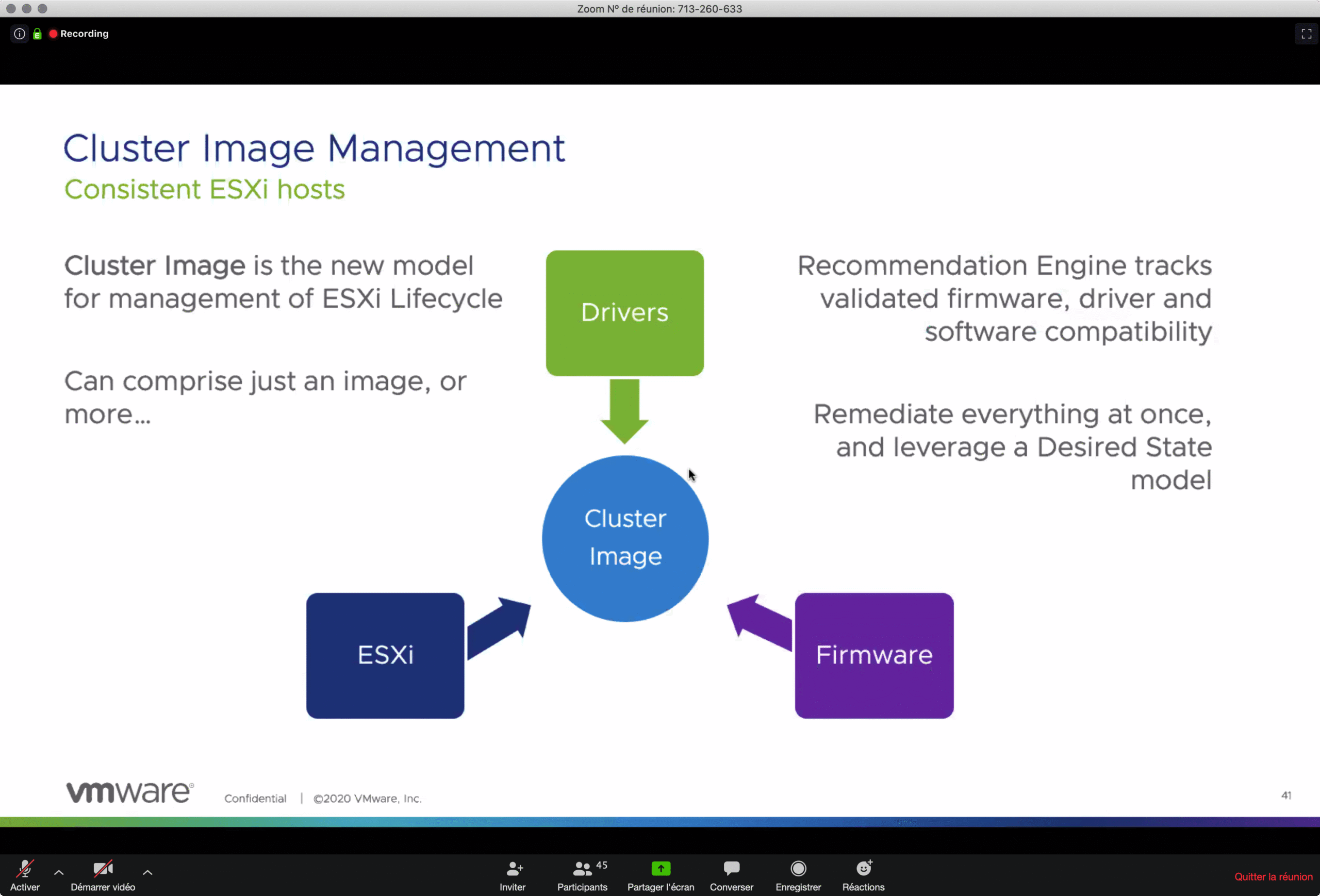Image resolution: width=1320 pixels, height=896 pixels.
Task: Click the dark blue ESXi box
Action: (385, 655)
